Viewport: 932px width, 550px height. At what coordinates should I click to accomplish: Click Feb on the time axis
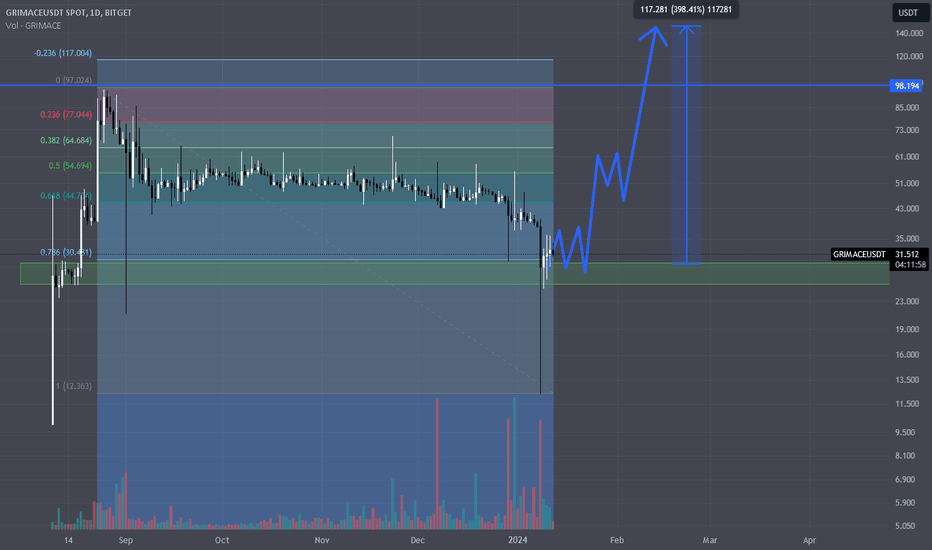[617, 540]
